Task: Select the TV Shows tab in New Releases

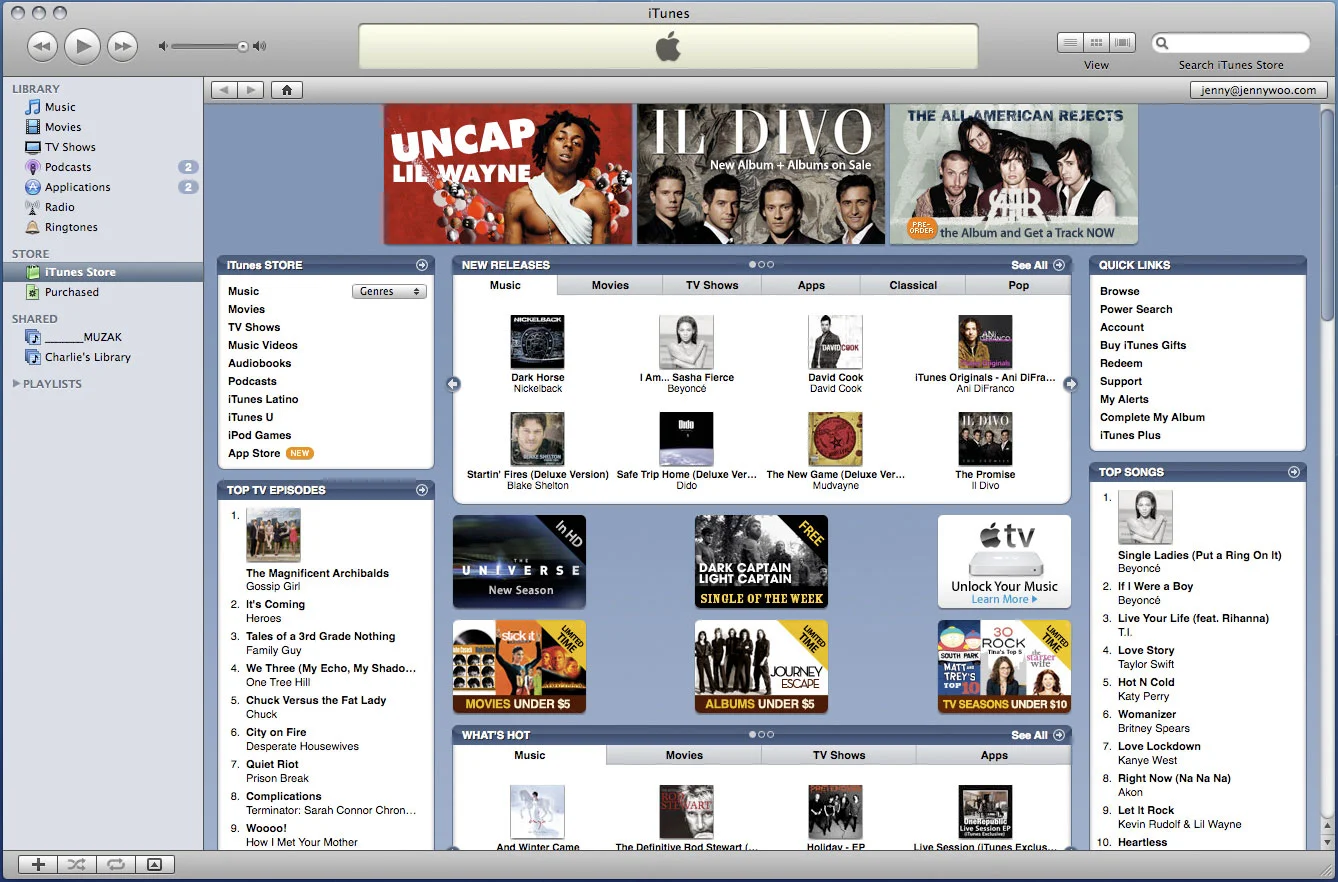Action: coord(712,285)
